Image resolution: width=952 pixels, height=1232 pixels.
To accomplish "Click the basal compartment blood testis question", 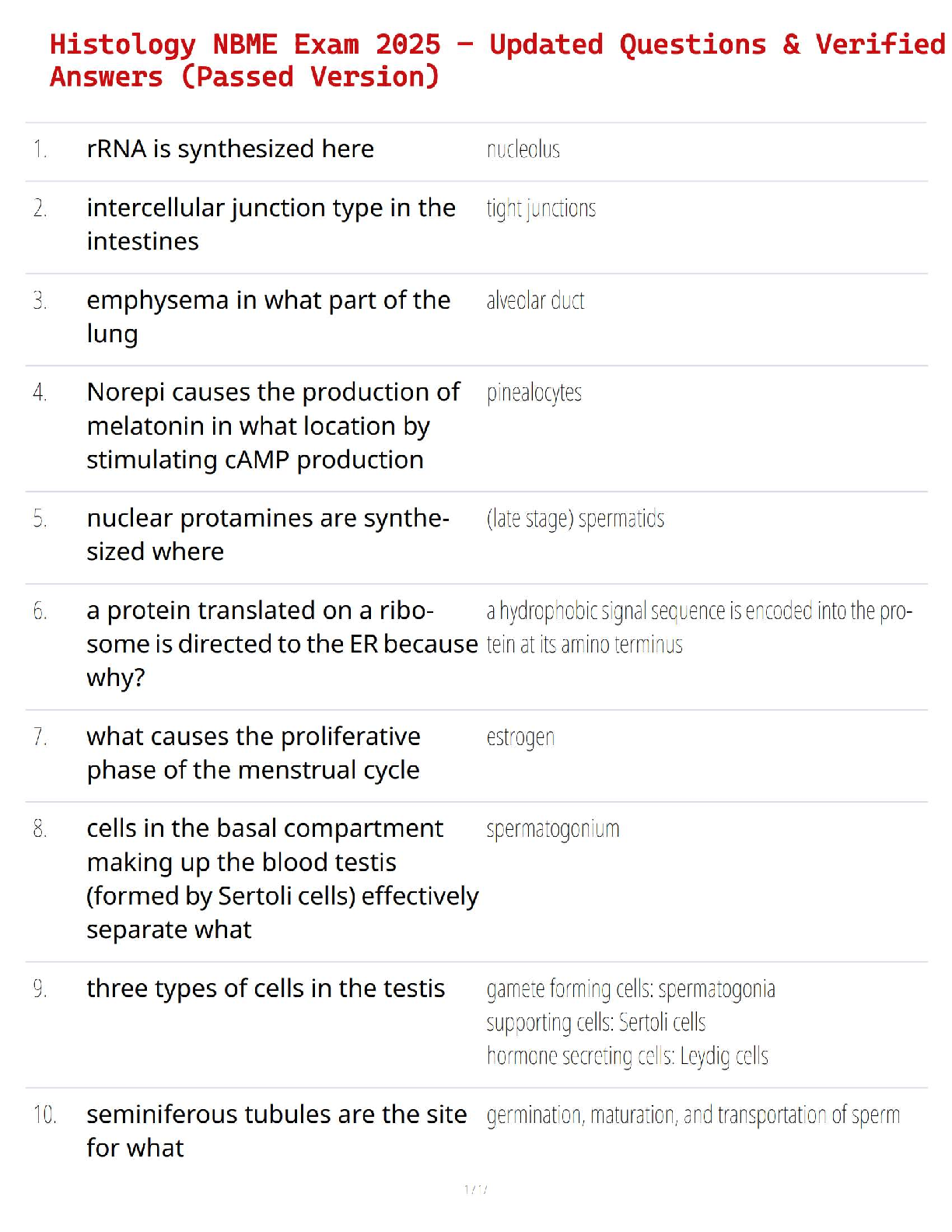I will (282, 879).
